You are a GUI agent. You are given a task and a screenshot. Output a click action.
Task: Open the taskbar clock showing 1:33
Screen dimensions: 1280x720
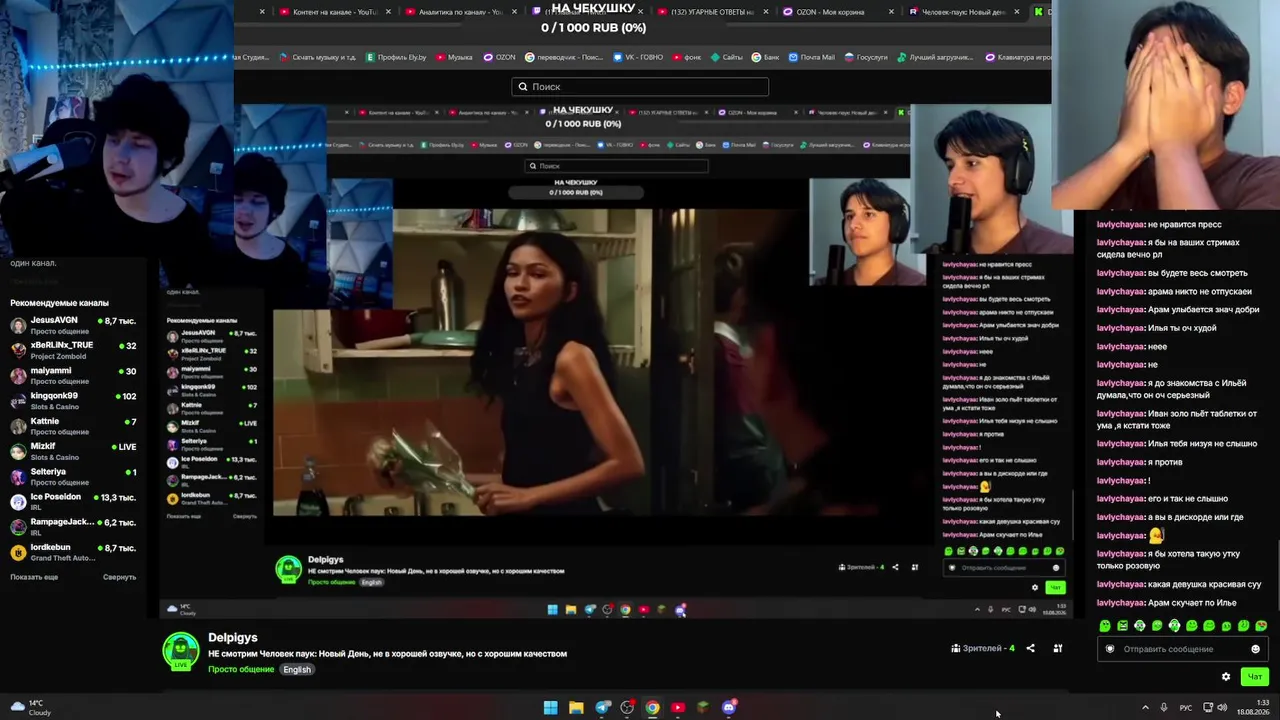click(x=1252, y=708)
